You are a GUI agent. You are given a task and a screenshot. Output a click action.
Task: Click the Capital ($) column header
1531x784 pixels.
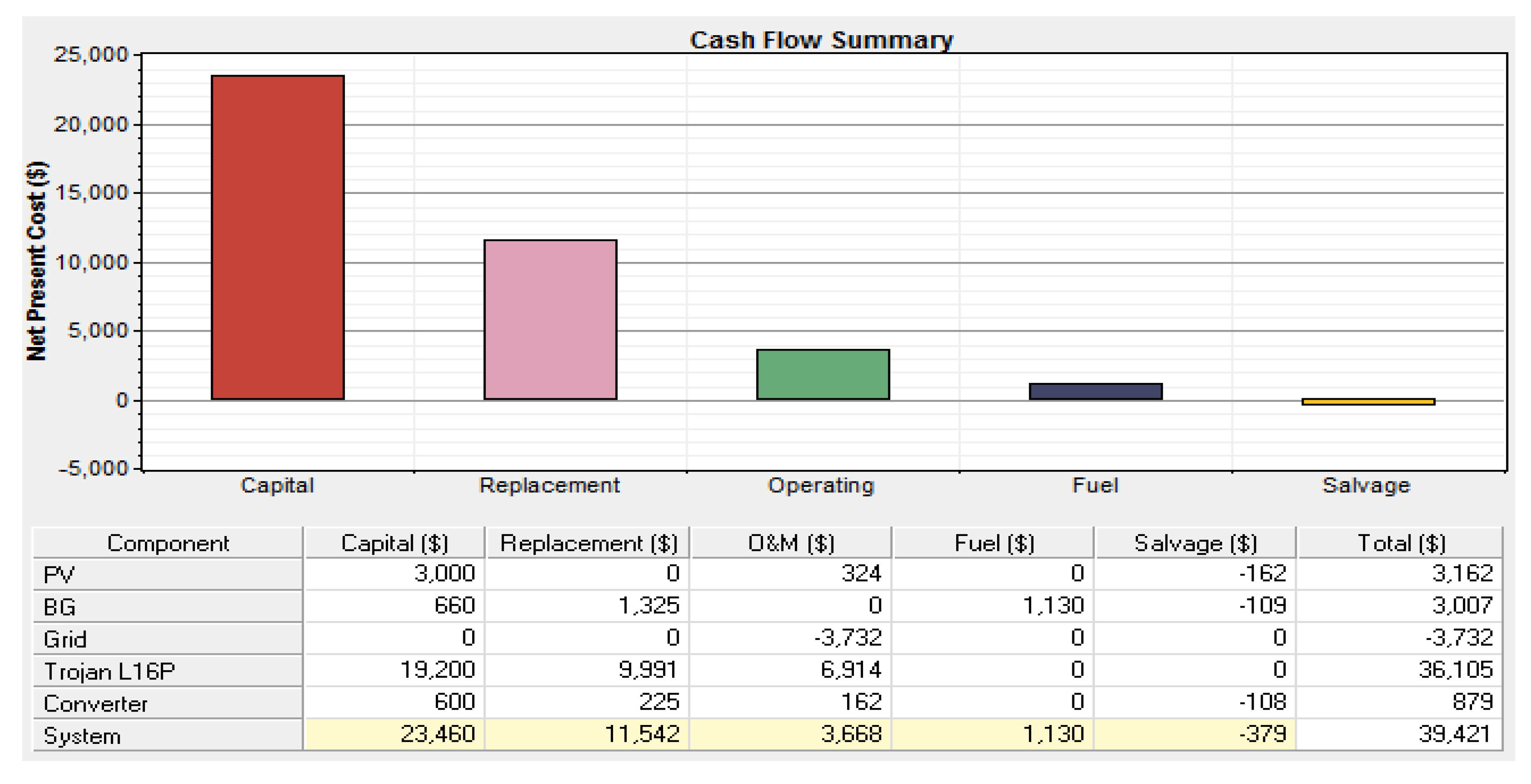click(395, 543)
